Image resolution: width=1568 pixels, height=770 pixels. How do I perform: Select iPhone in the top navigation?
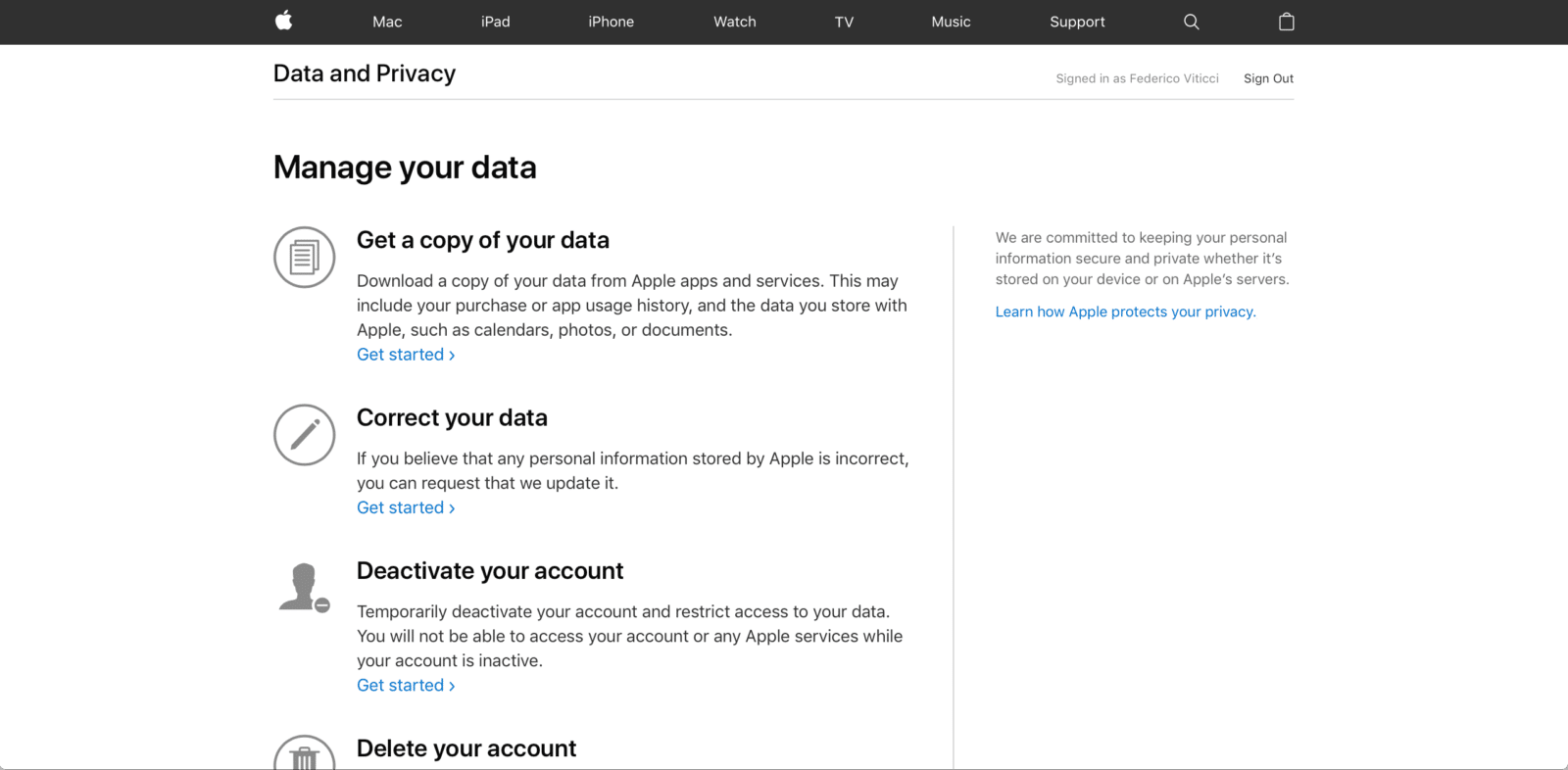coord(611,22)
